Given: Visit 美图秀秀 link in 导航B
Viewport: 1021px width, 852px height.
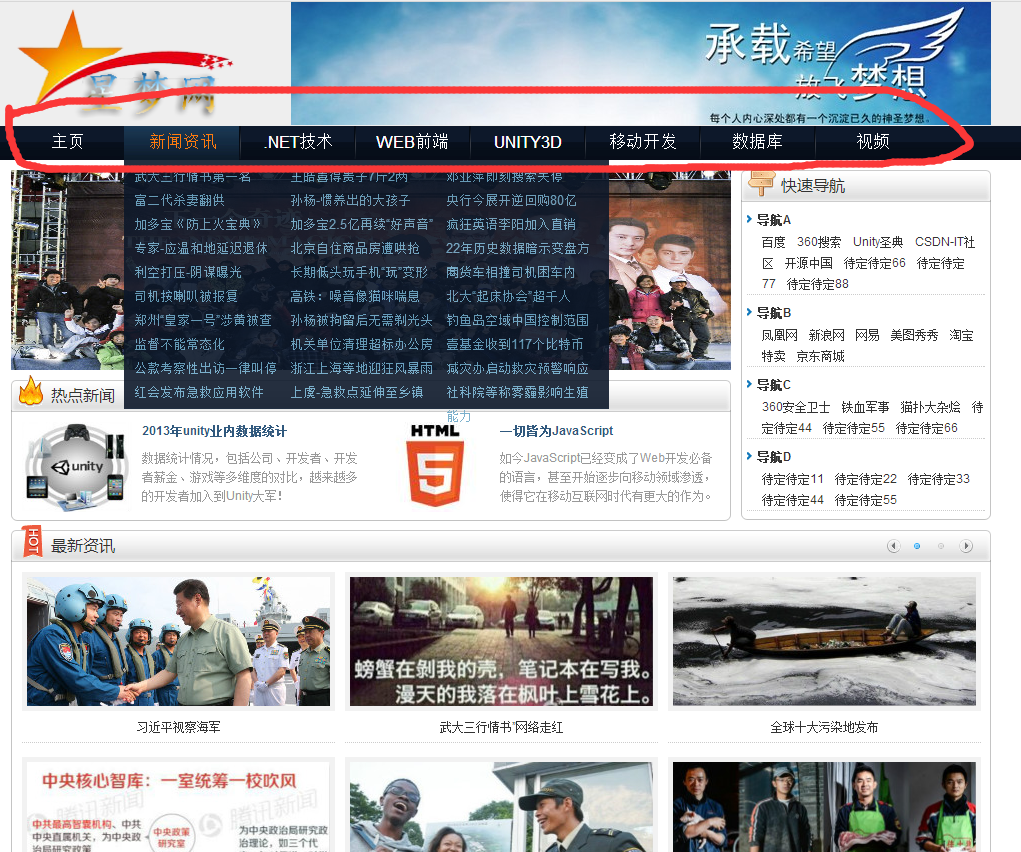Looking at the screenshot, I should pos(914,335).
